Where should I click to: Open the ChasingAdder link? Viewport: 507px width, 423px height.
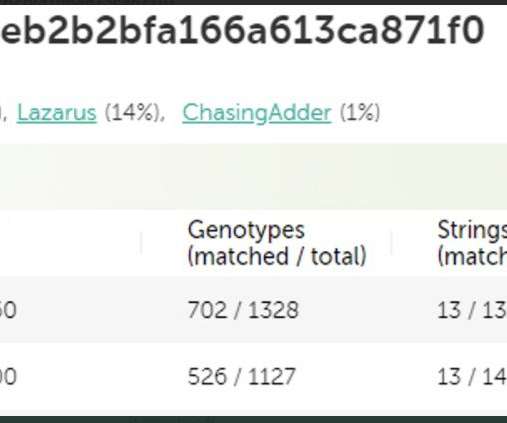[257, 113]
